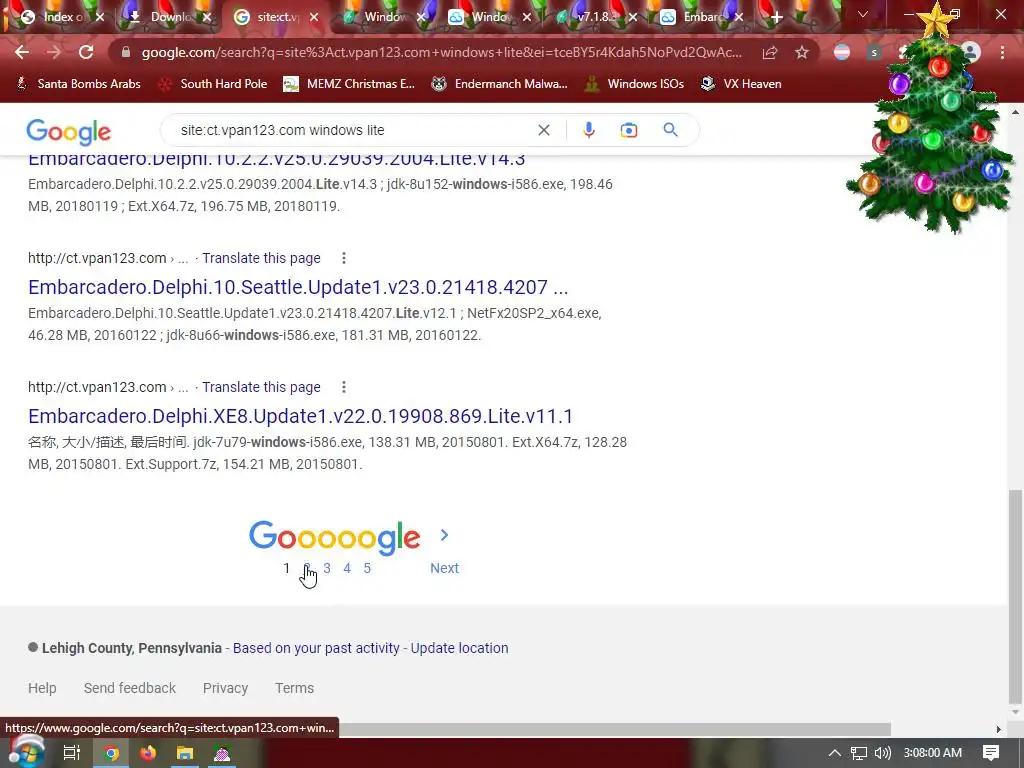
Task: Open Embarcadero.Delphi.XE8.Update1 result
Action: click(300, 416)
